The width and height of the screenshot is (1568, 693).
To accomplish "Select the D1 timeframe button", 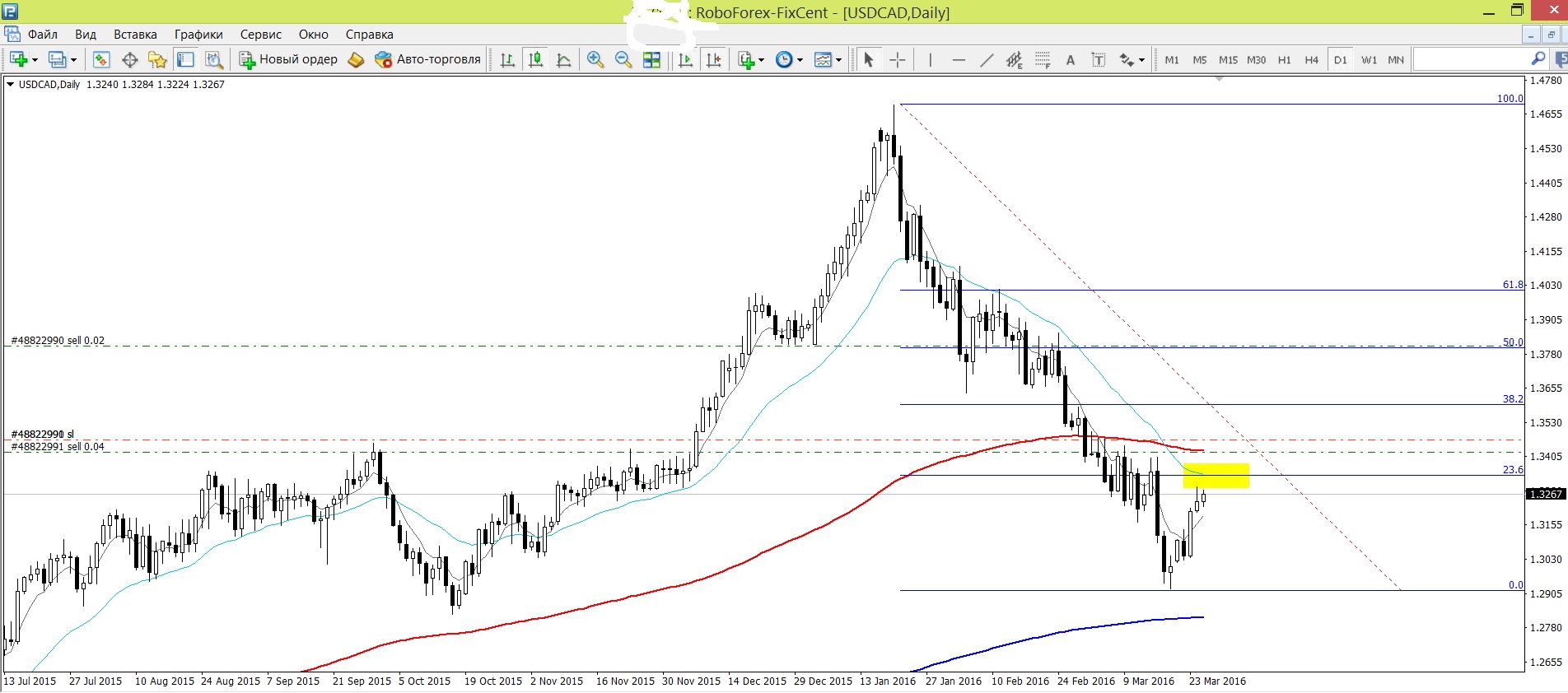I will pyautogui.click(x=1341, y=59).
